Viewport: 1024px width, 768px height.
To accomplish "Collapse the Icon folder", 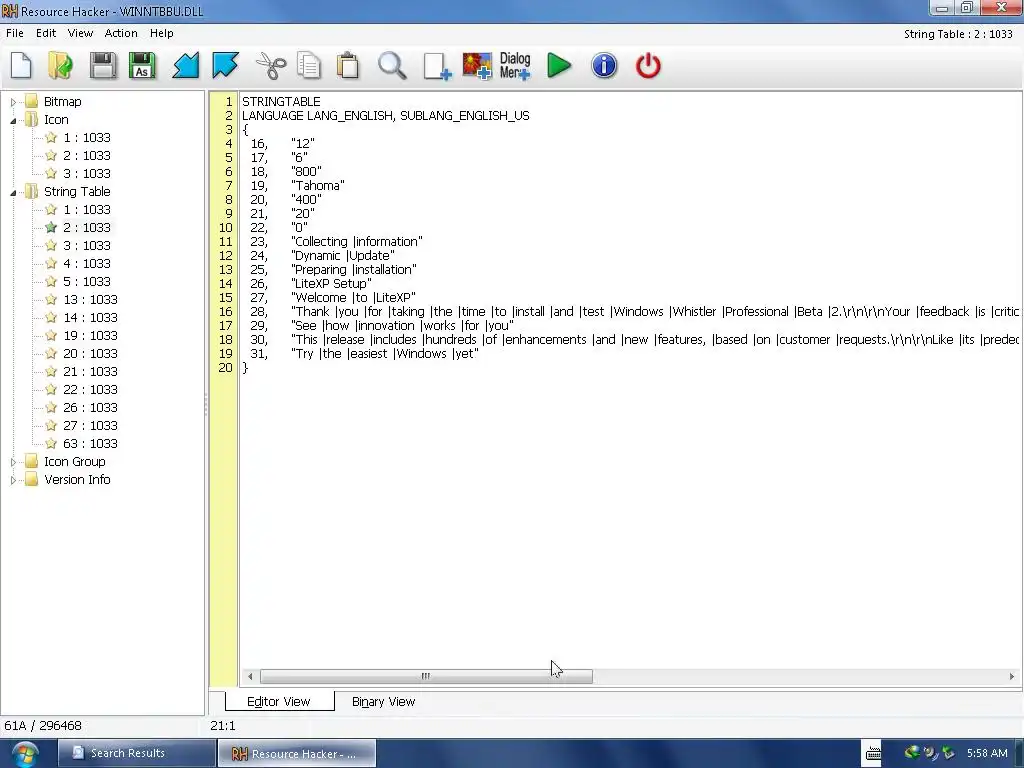I will tap(13, 120).
